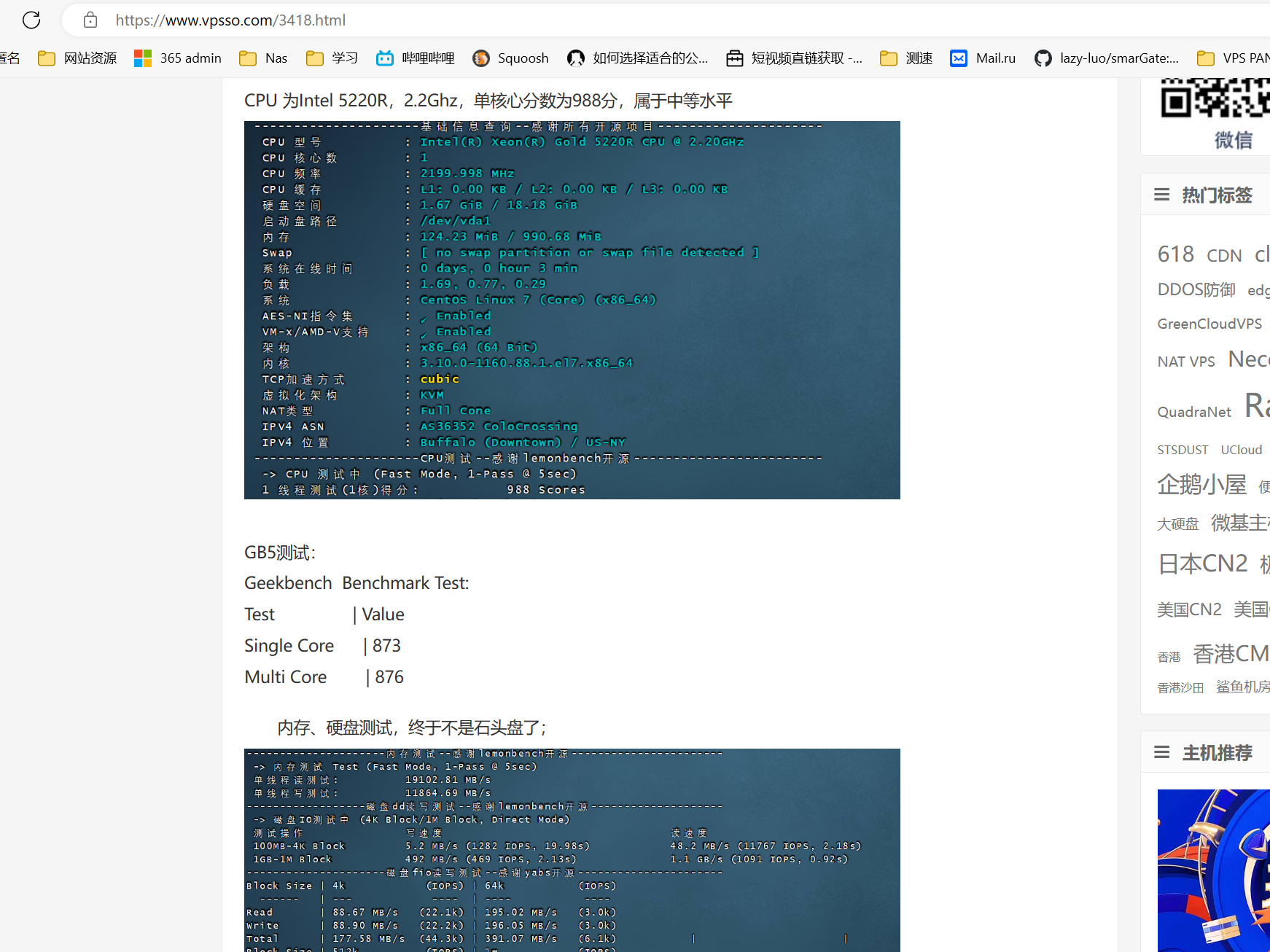Click the CPU info terminal screenshot
This screenshot has width=1270, height=952.
pyautogui.click(x=572, y=310)
